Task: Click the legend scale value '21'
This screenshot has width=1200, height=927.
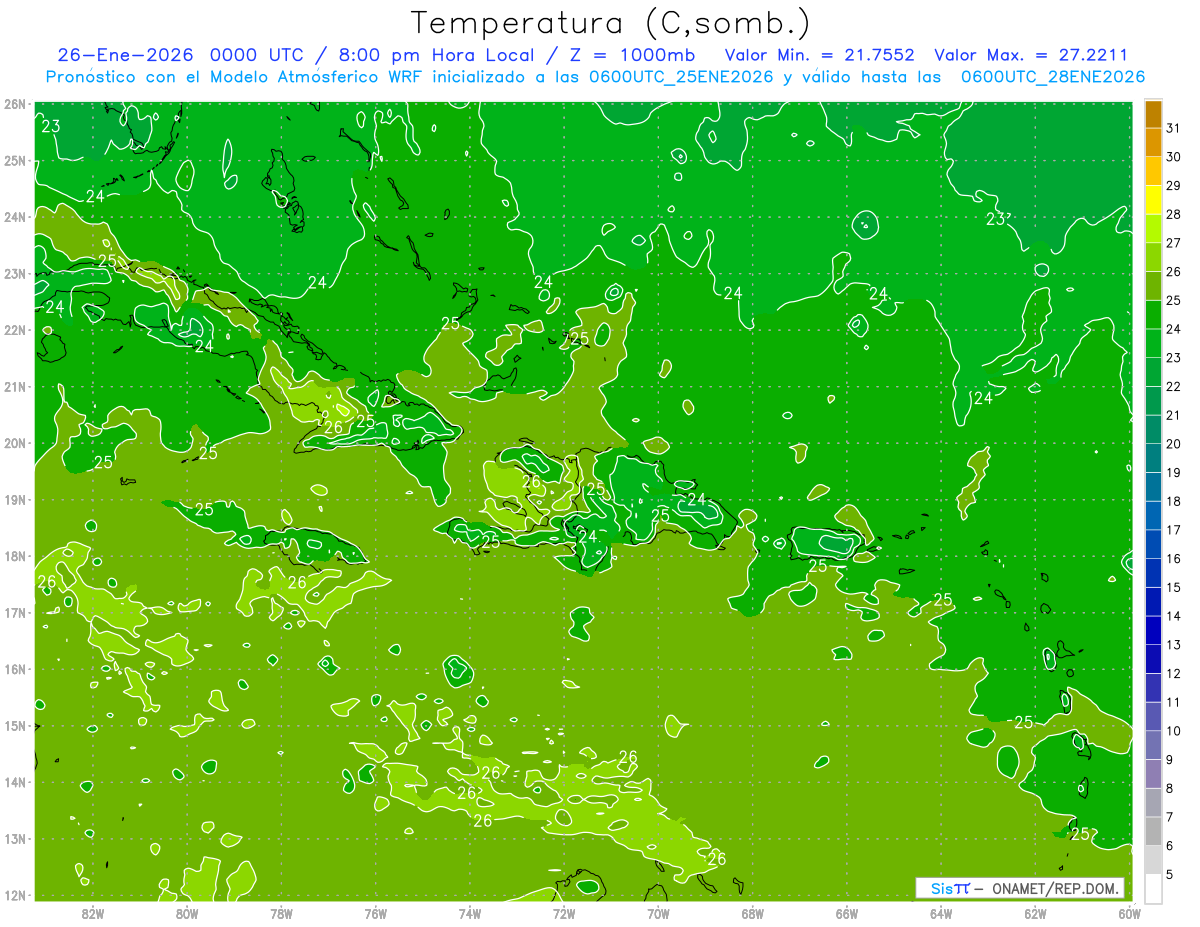Action: [x=1174, y=415]
